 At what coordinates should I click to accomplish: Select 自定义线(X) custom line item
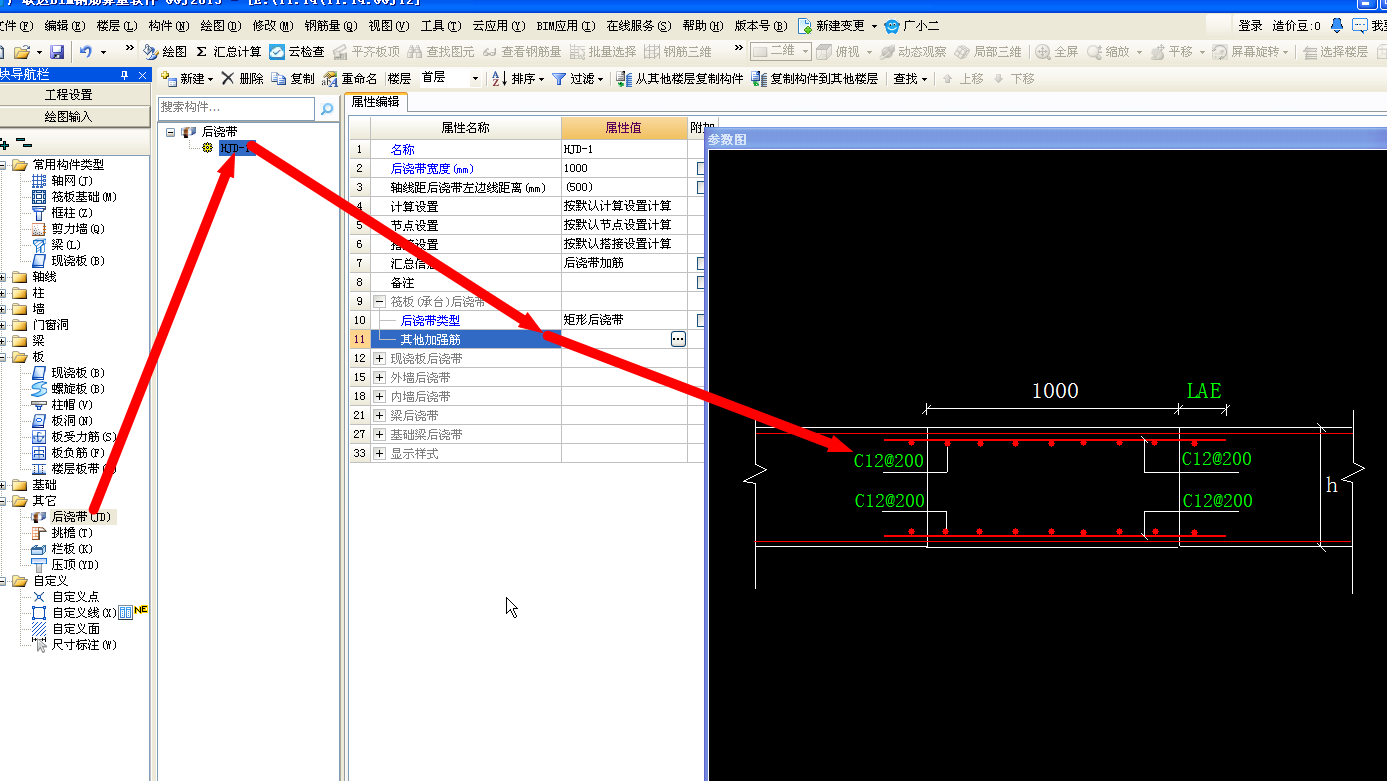(83, 613)
